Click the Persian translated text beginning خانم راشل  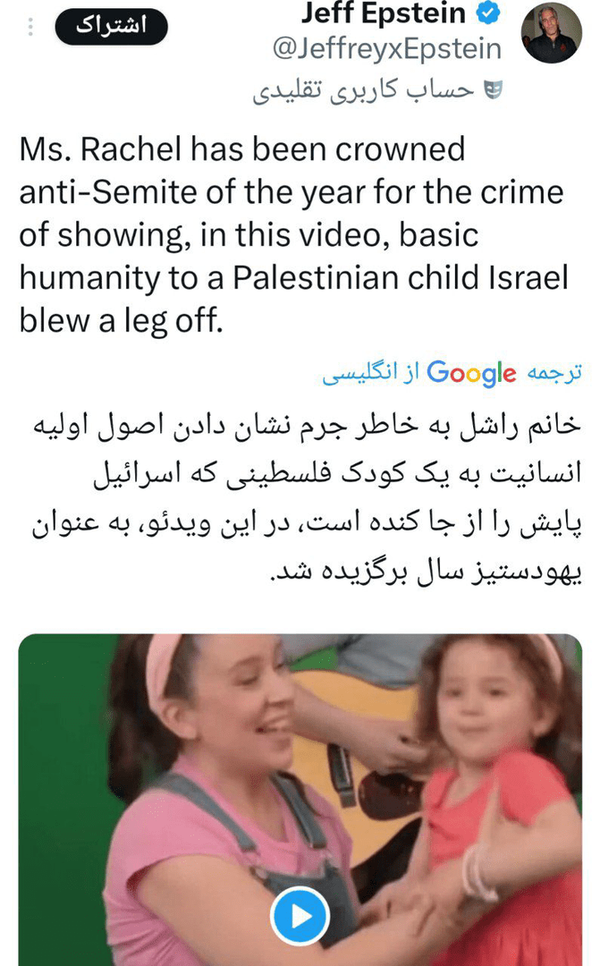click(307, 499)
